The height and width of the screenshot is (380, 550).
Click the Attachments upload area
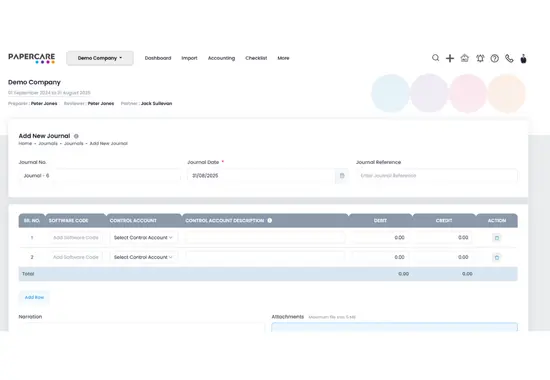tap(394, 327)
